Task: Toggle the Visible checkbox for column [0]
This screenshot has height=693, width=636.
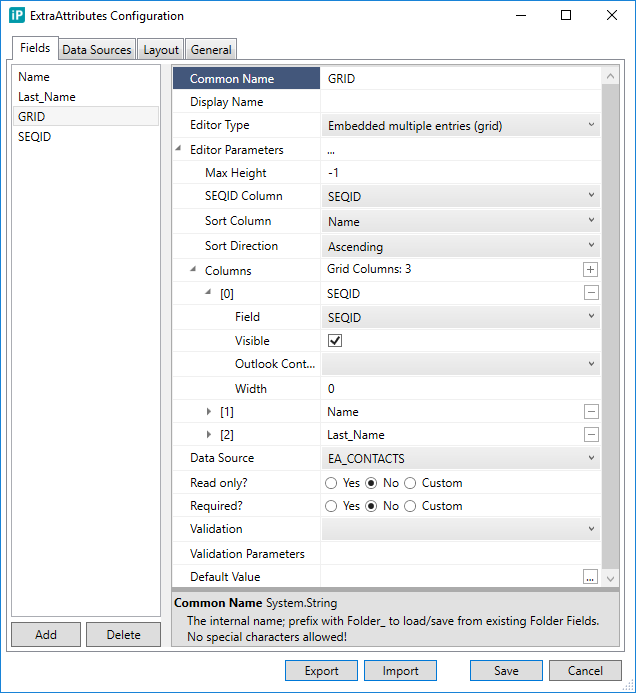Action: [x=335, y=341]
